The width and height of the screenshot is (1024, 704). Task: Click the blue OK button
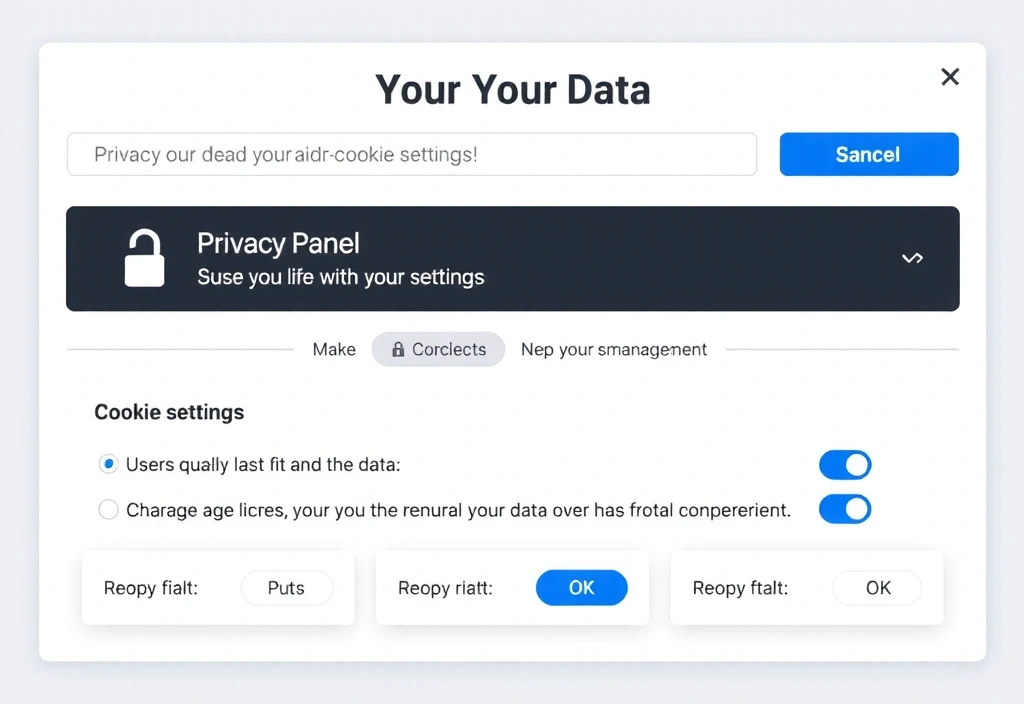pos(581,588)
